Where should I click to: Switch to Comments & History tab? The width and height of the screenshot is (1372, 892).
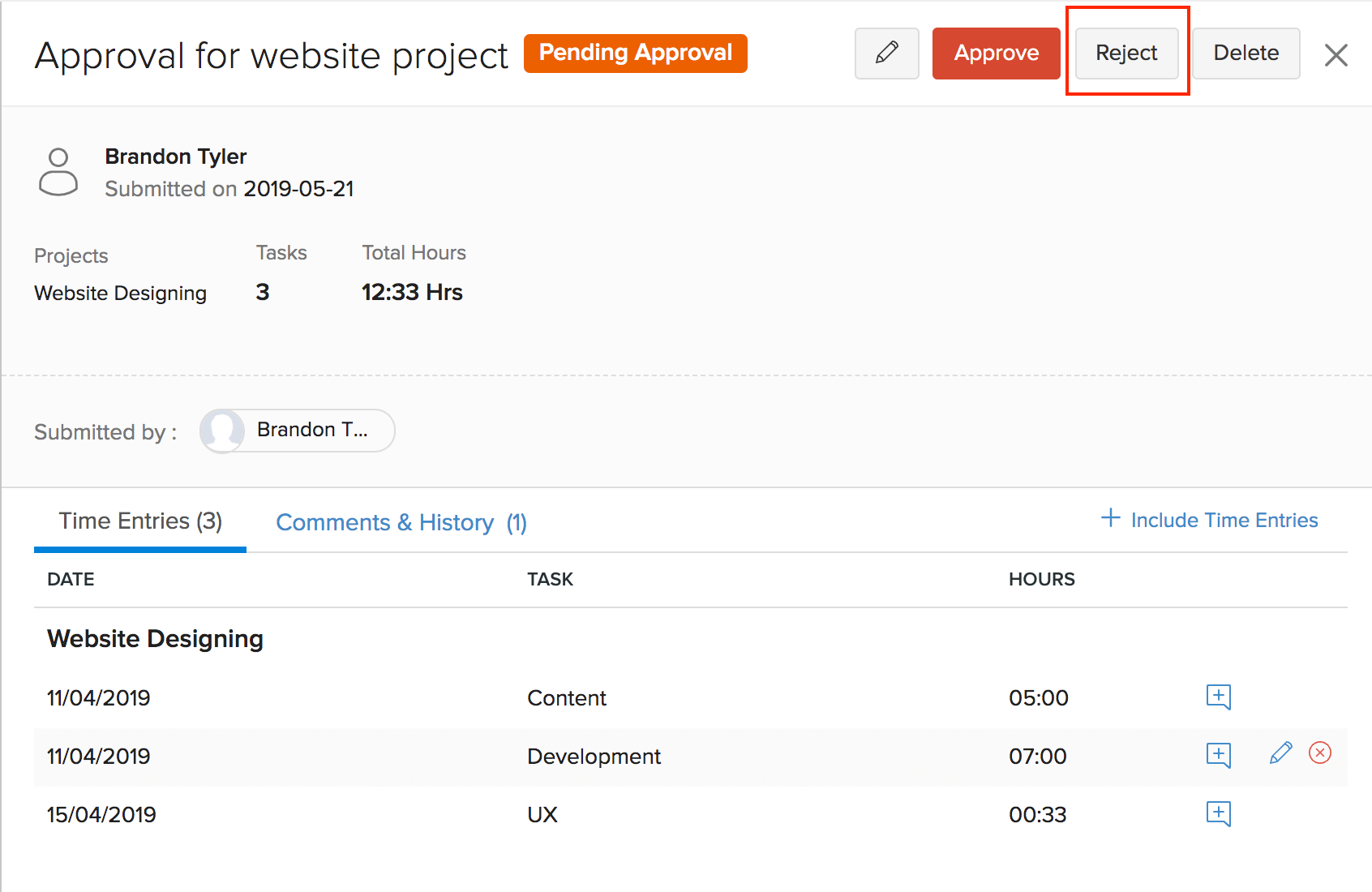pyautogui.click(x=401, y=523)
